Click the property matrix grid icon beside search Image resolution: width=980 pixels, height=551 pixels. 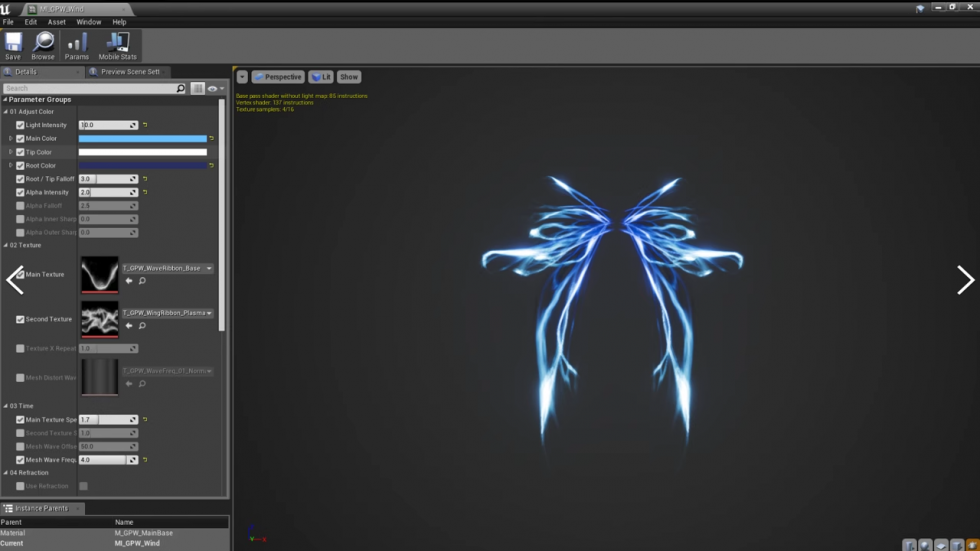click(198, 89)
